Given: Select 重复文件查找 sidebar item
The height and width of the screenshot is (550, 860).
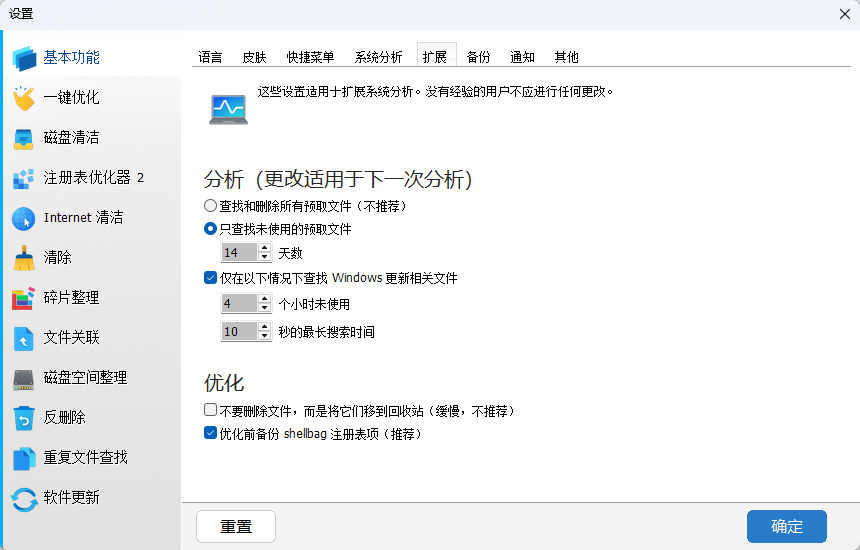Looking at the screenshot, I should tap(86, 457).
